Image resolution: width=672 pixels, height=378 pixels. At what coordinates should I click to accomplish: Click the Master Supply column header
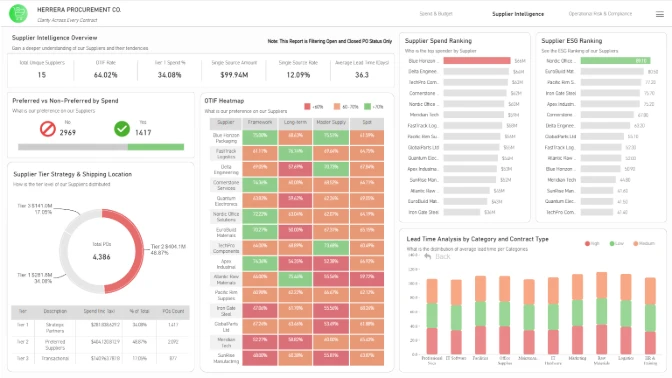pos(331,123)
